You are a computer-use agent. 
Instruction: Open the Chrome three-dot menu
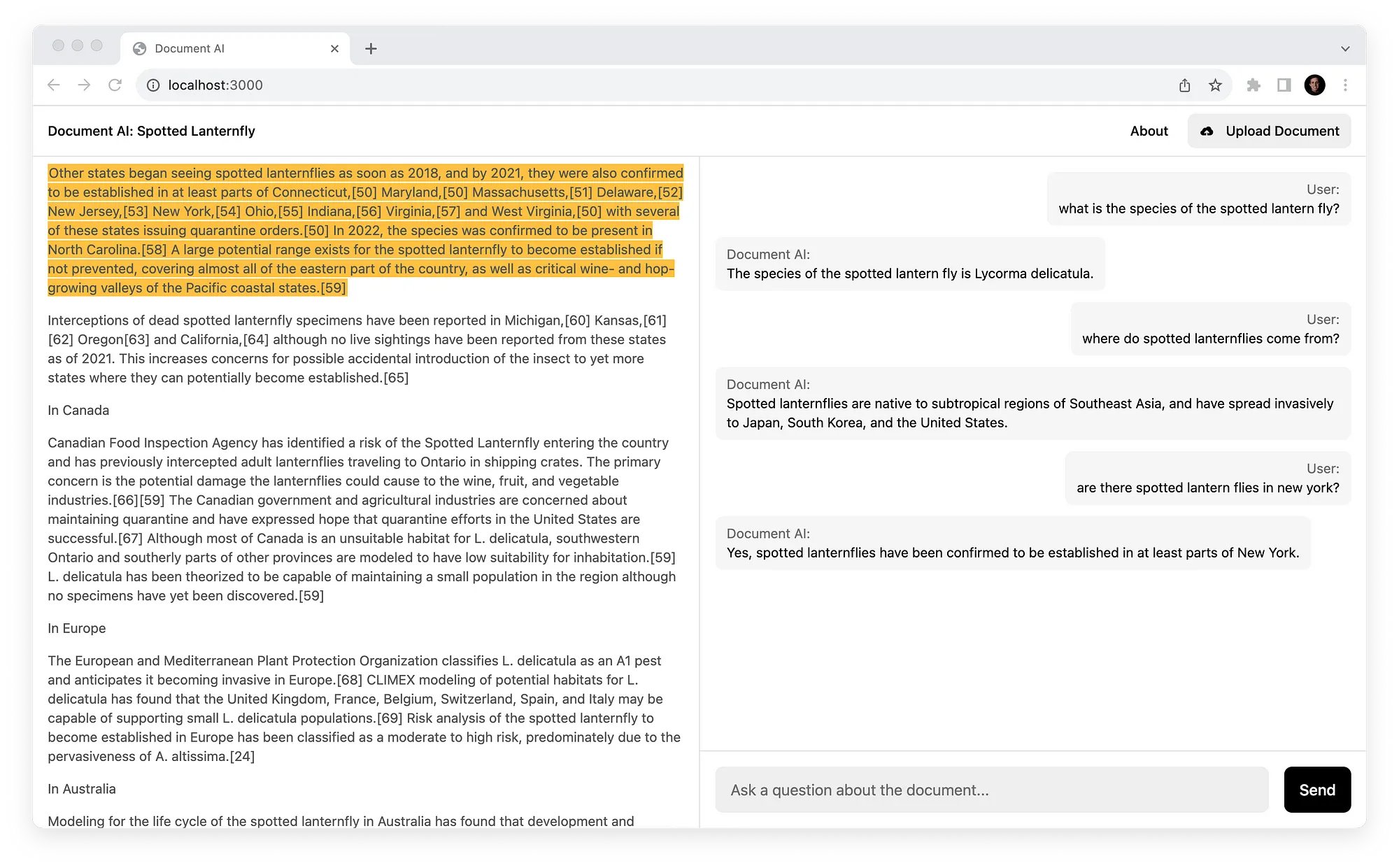1345,85
